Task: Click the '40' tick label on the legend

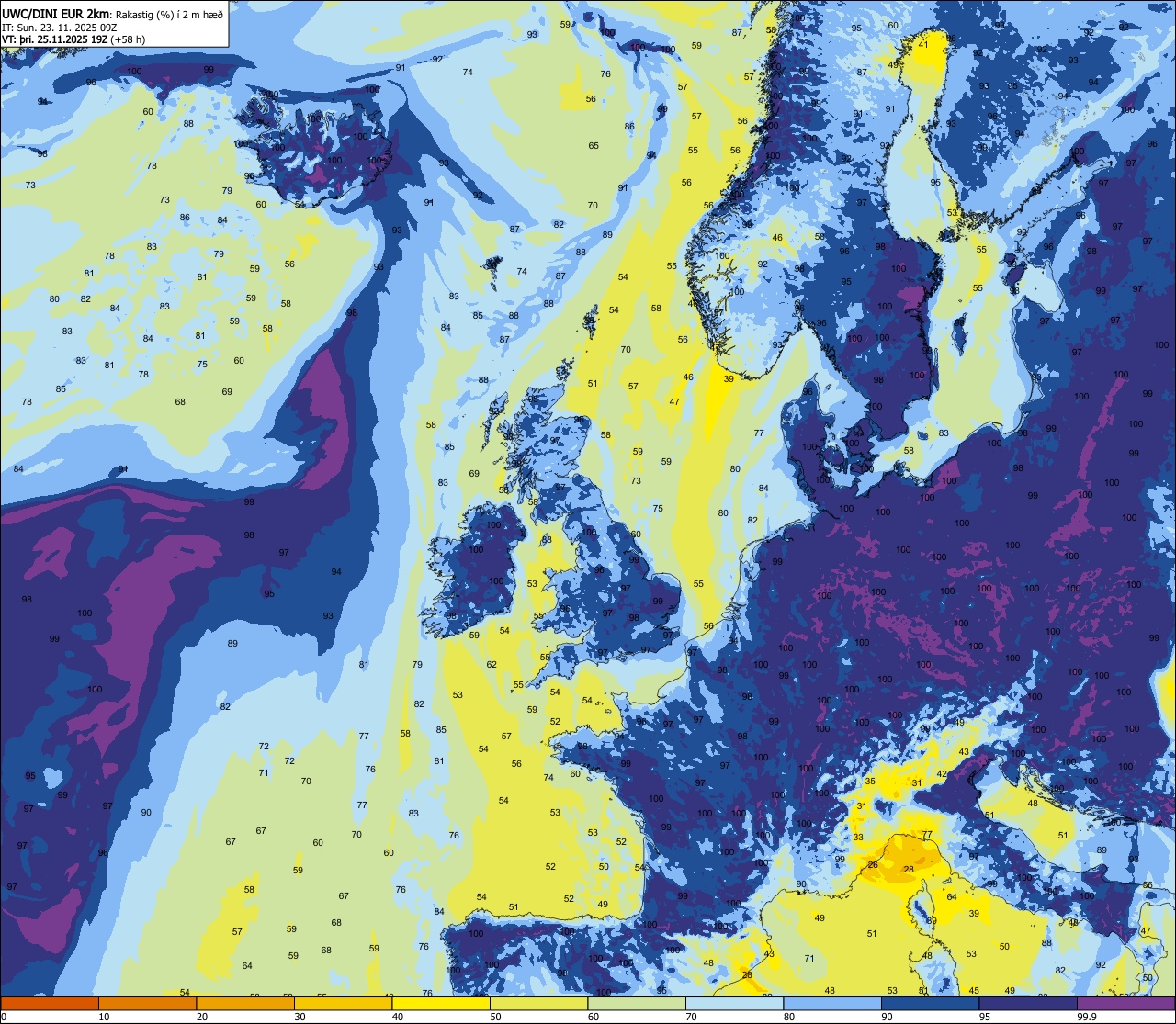Action: tap(398, 1017)
